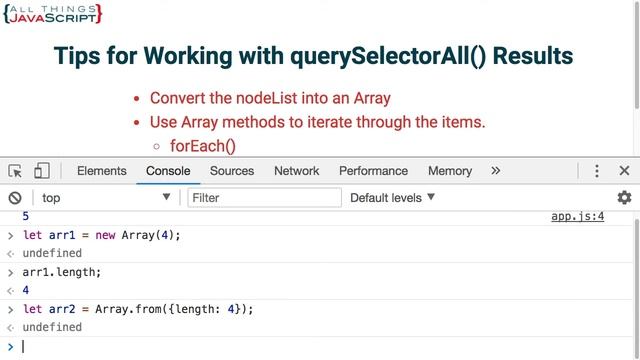Select the Console tab

(x=168, y=171)
